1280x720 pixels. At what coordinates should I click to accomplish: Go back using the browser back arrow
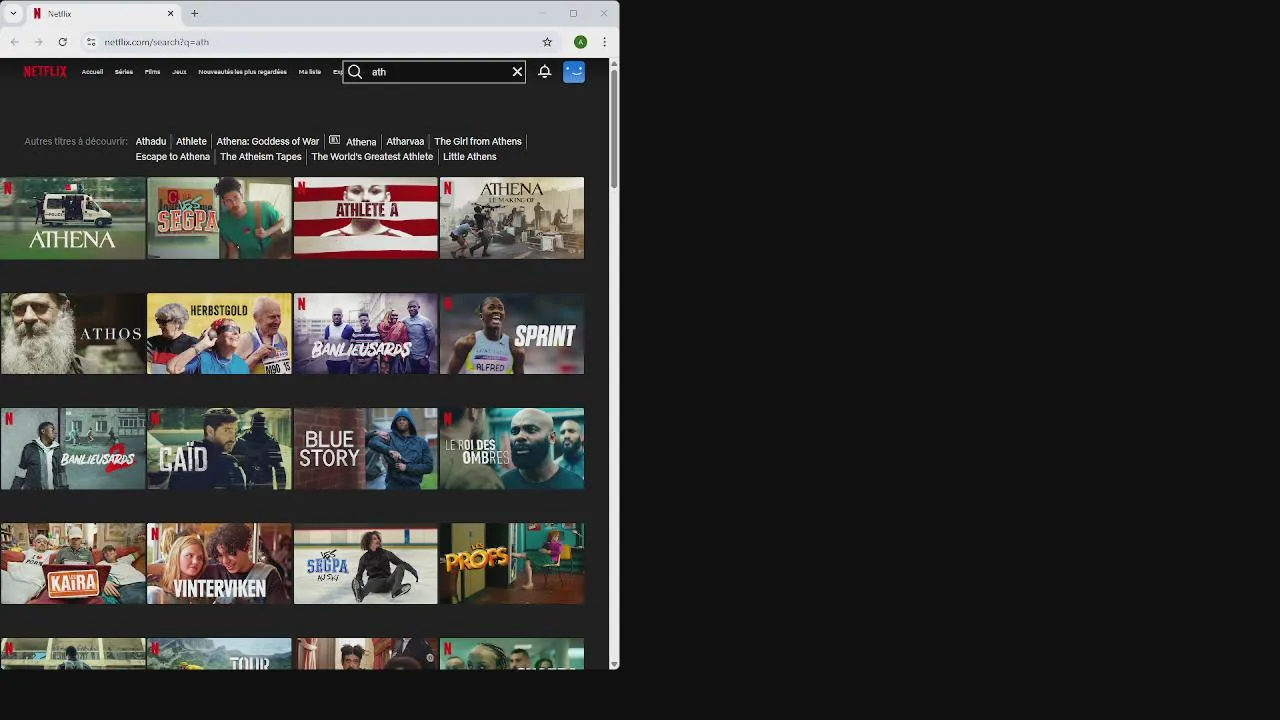[14, 42]
